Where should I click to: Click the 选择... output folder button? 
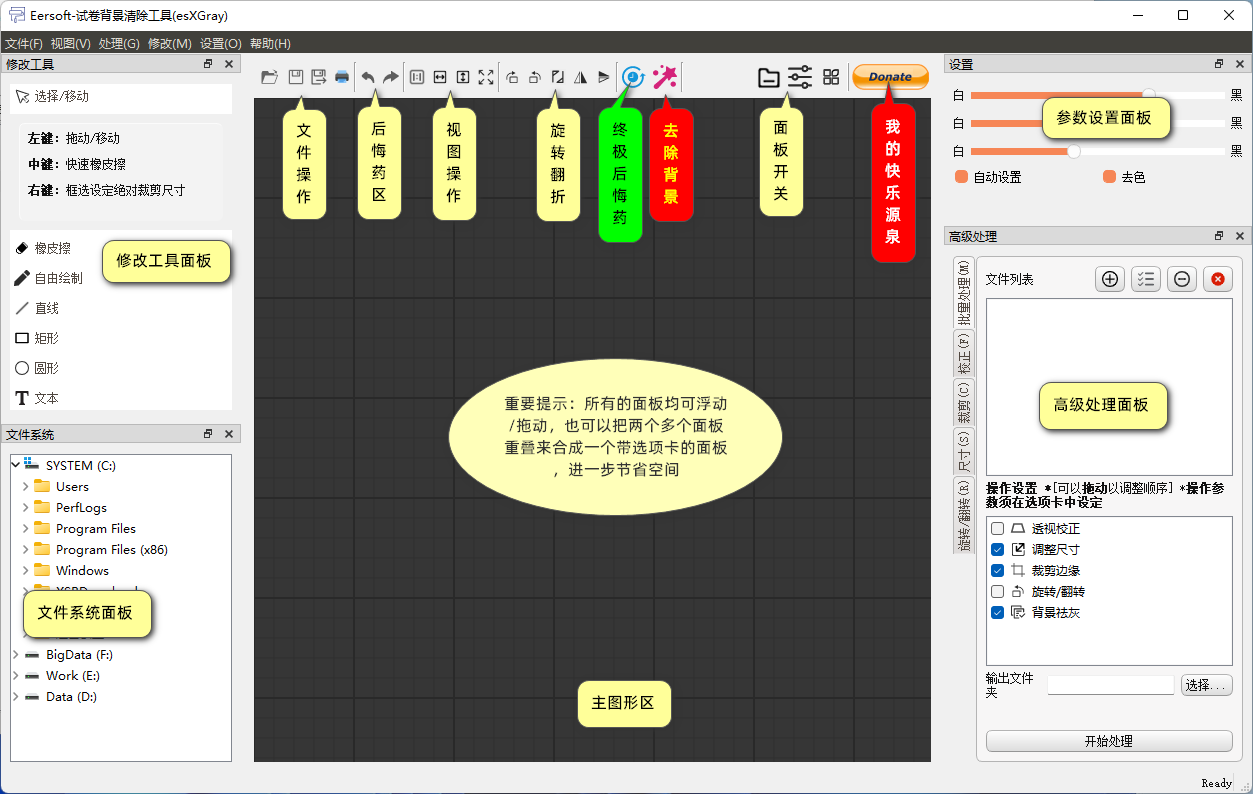click(x=1206, y=685)
